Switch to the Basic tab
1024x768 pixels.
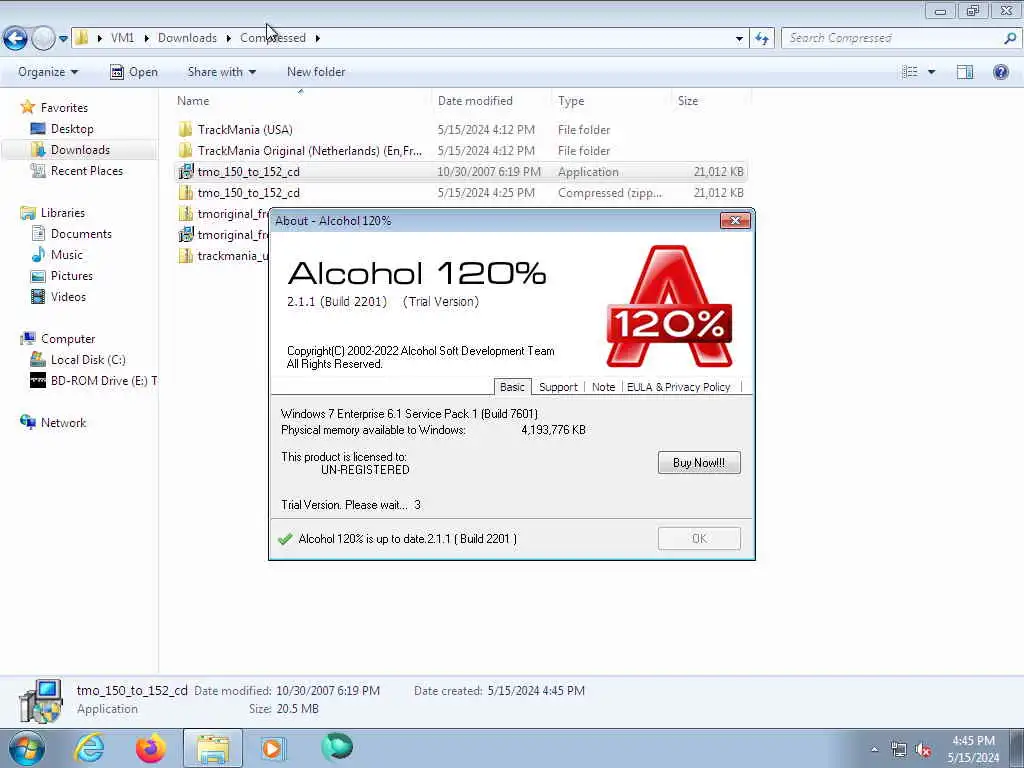click(x=512, y=387)
